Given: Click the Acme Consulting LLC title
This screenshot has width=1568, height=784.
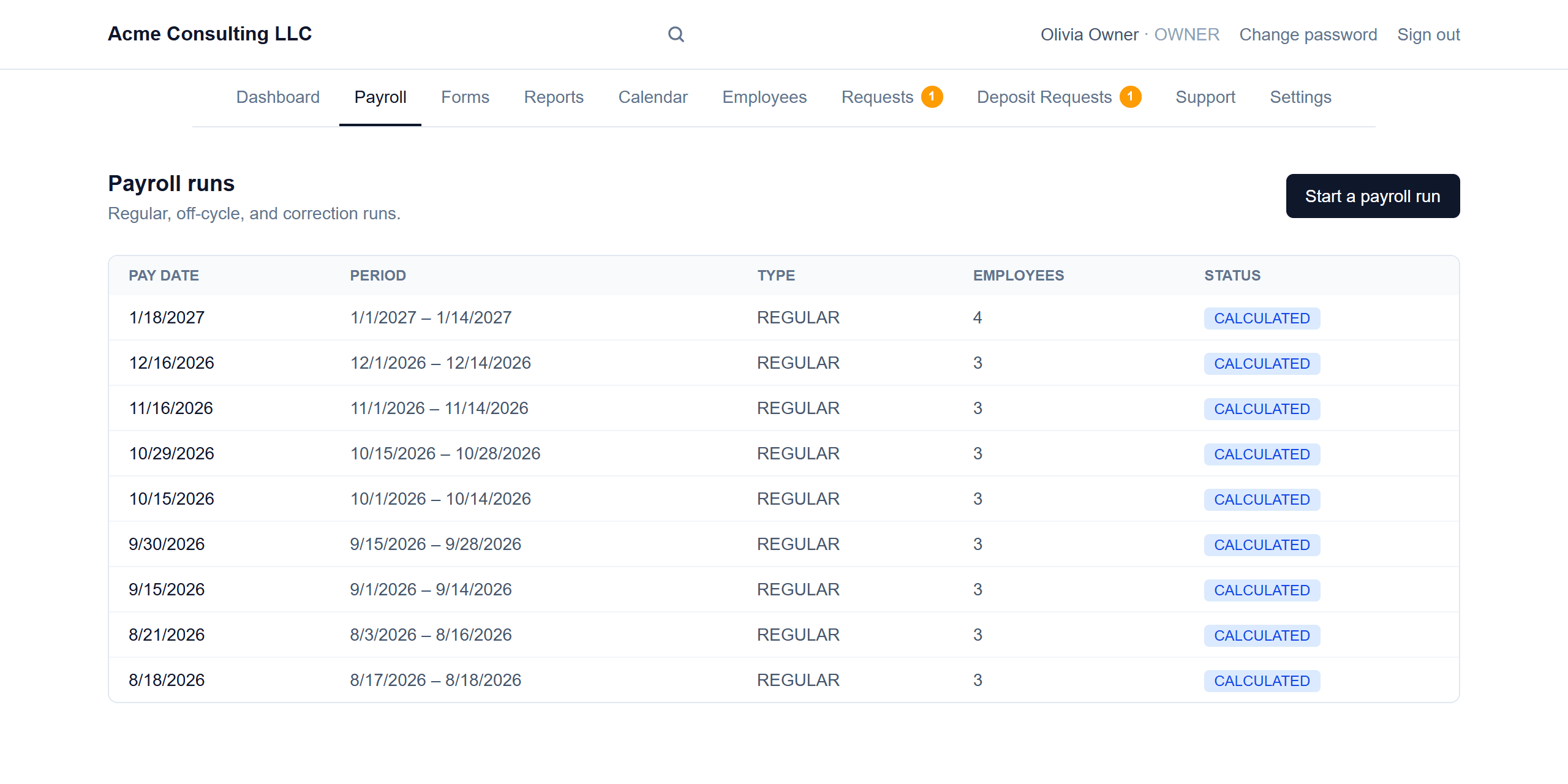Looking at the screenshot, I should tap(209, 34).
